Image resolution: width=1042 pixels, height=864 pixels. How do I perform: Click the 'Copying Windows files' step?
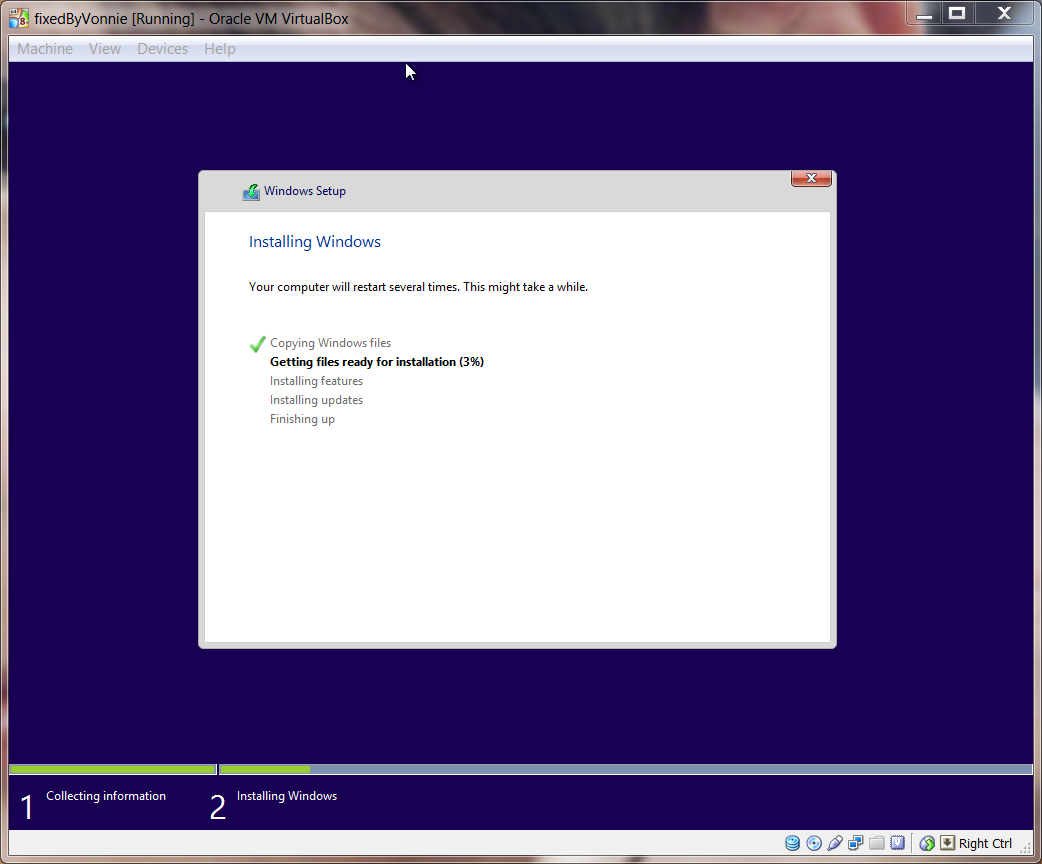point(330,343)
